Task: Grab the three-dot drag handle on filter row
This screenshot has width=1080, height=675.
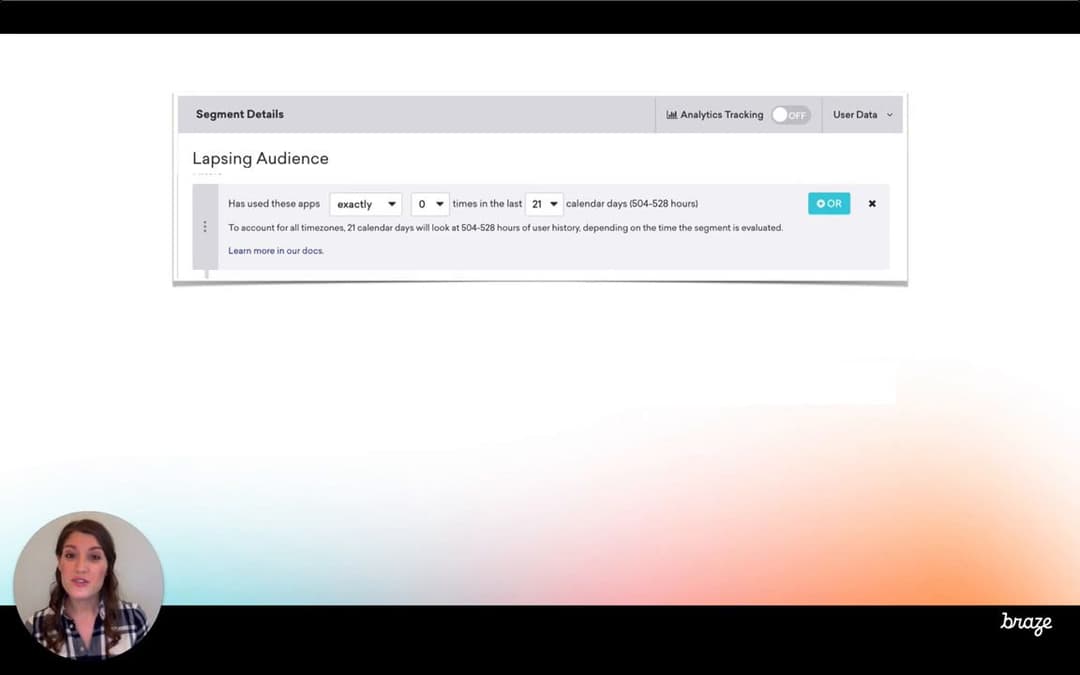Action: tap(205, 227)
